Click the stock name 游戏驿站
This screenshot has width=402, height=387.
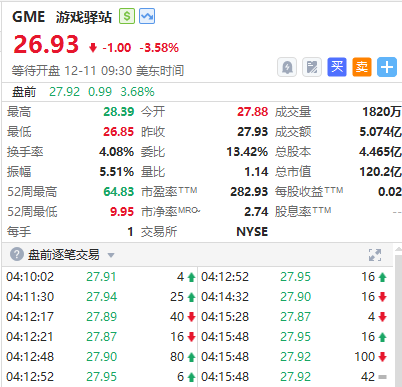pos(84,17)
